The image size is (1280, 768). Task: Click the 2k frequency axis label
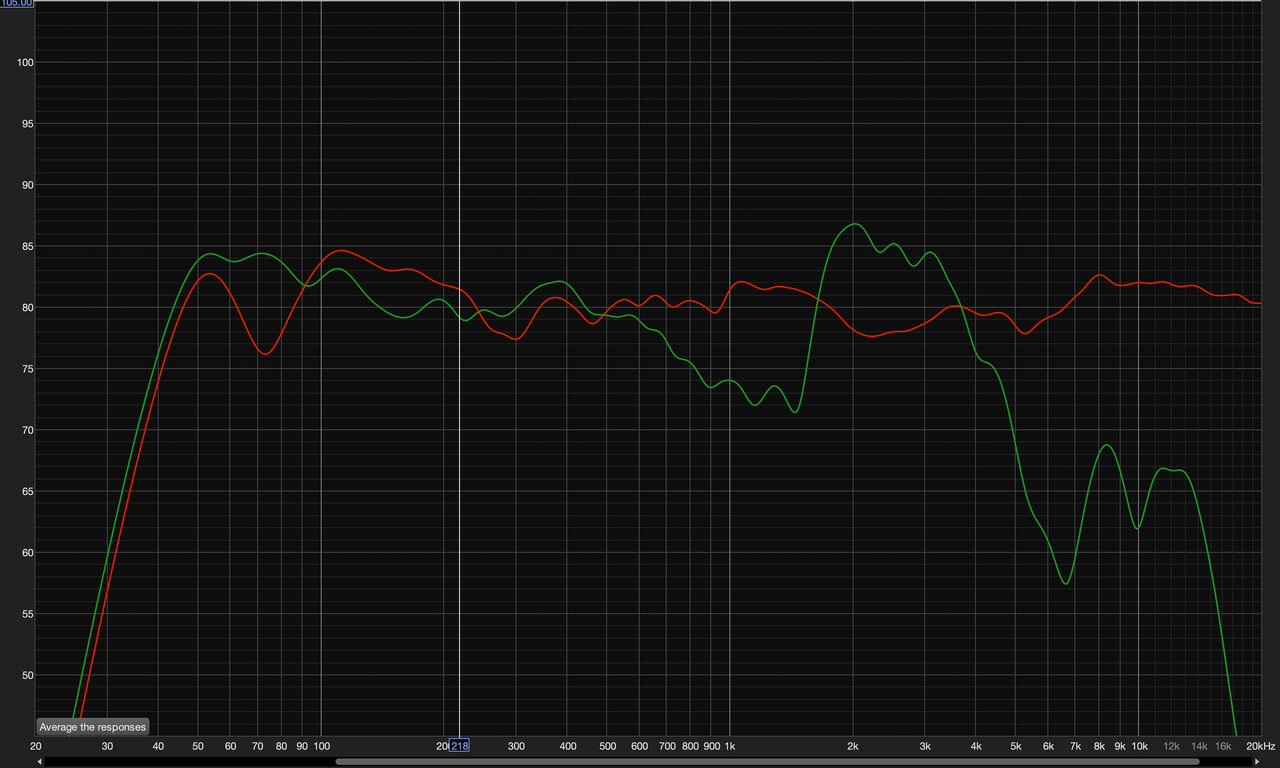pyautogui.click(x=853, y=746)
